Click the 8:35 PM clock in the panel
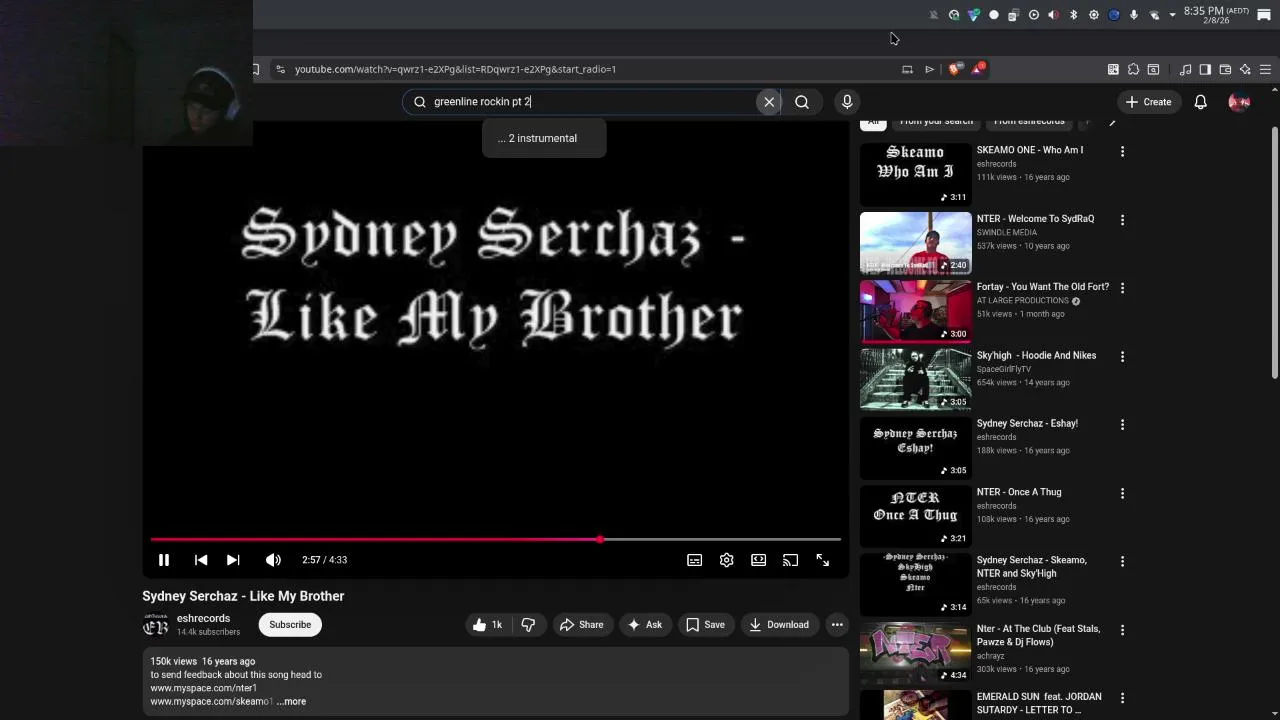Screen dimensions: 1280x720 1217,15
